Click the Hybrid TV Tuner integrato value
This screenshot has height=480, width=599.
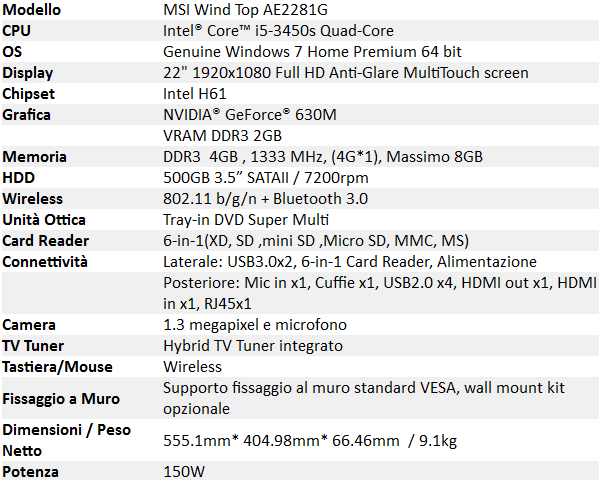pyautogui.click(x=253, y=346)
